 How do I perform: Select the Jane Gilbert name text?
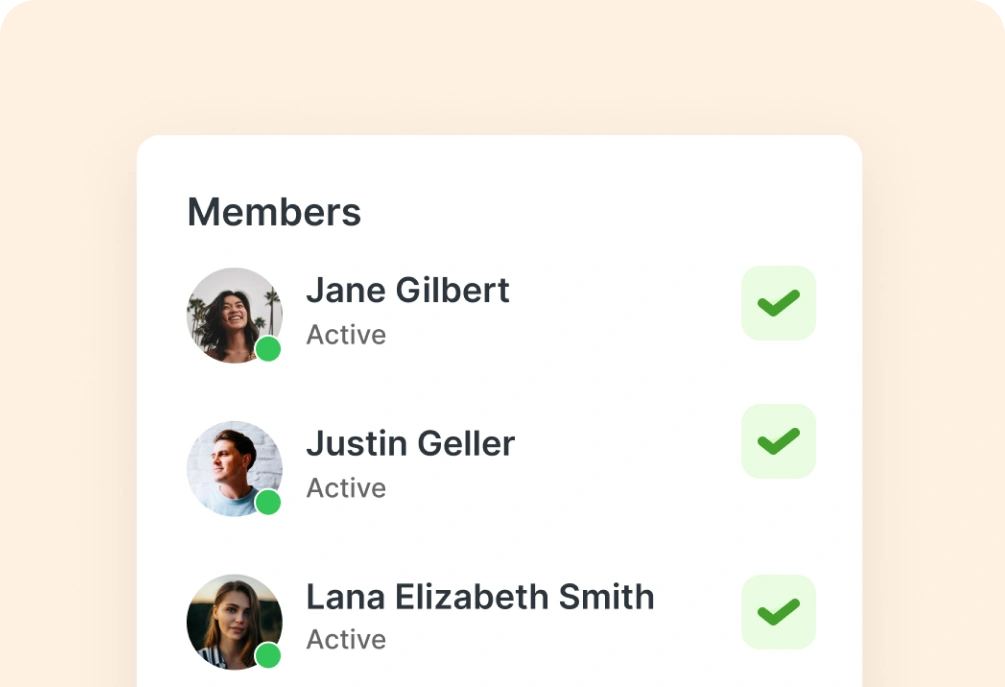(x=407, y=290)
